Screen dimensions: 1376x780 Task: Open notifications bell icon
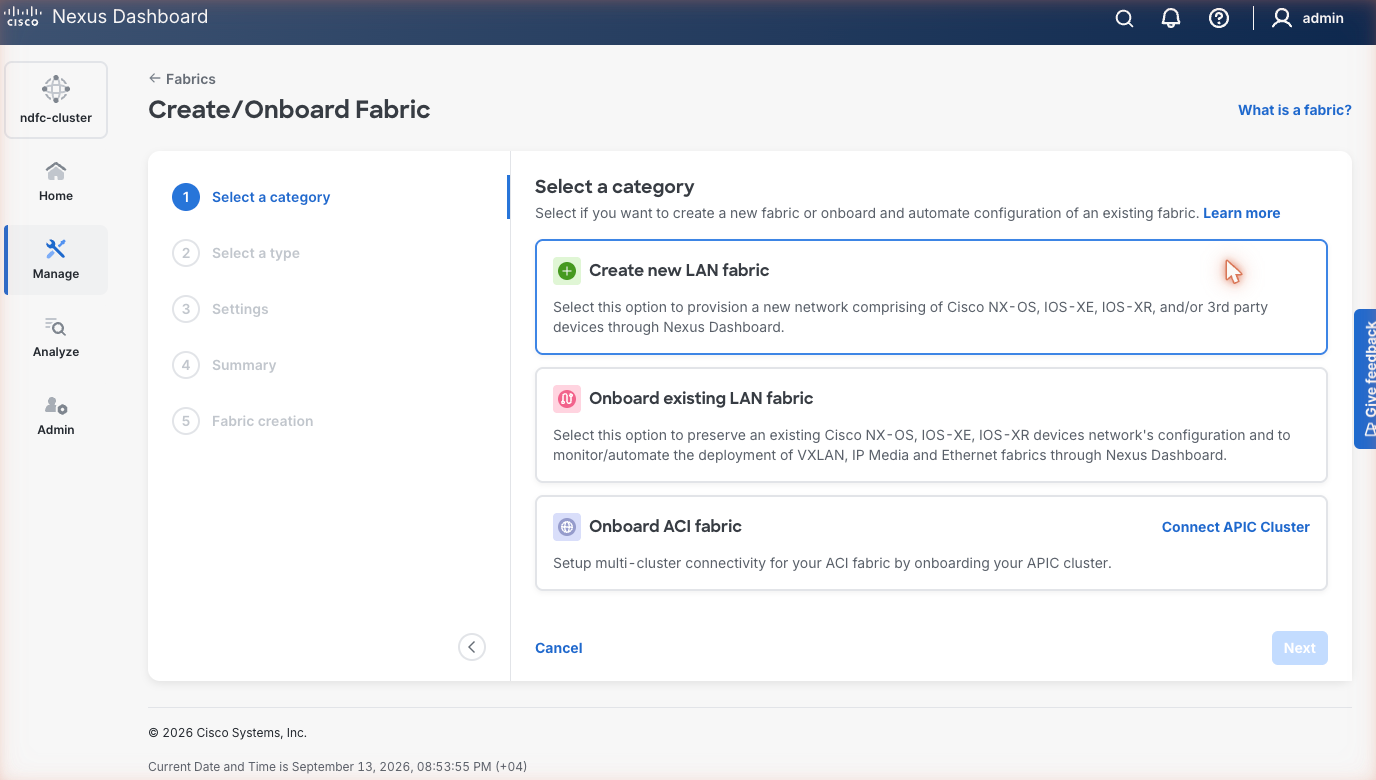1171,18
